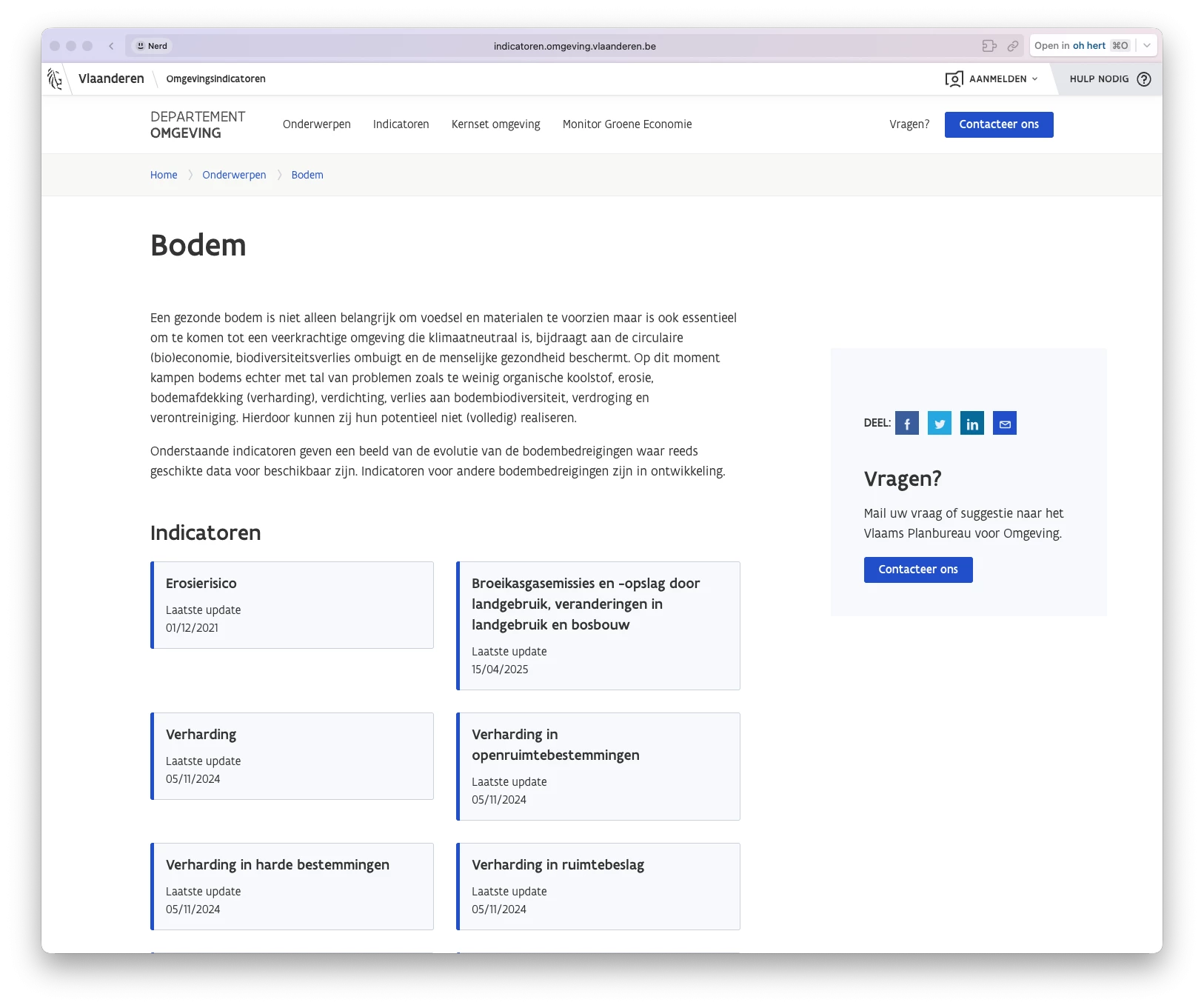
Task: Copy the page link icon
Action: tap(1012, 46)
